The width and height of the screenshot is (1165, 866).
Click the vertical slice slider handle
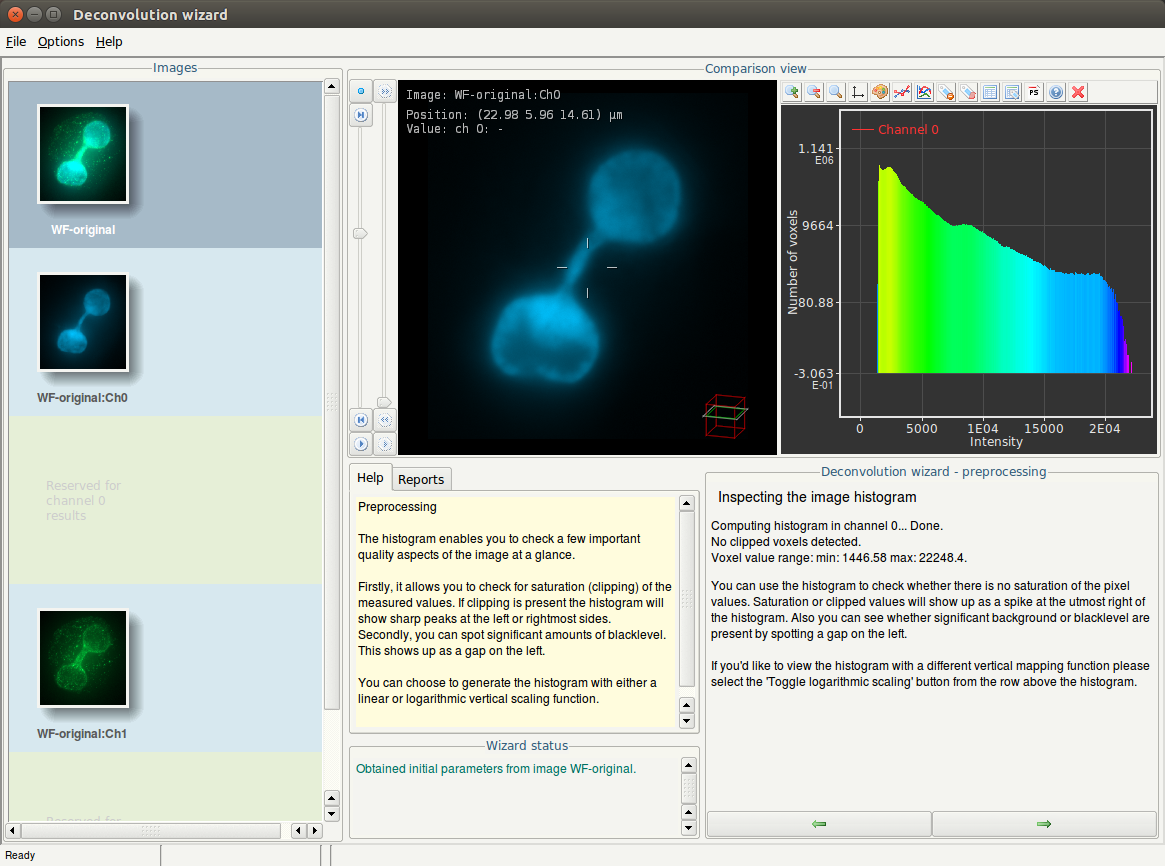point(361,233)
